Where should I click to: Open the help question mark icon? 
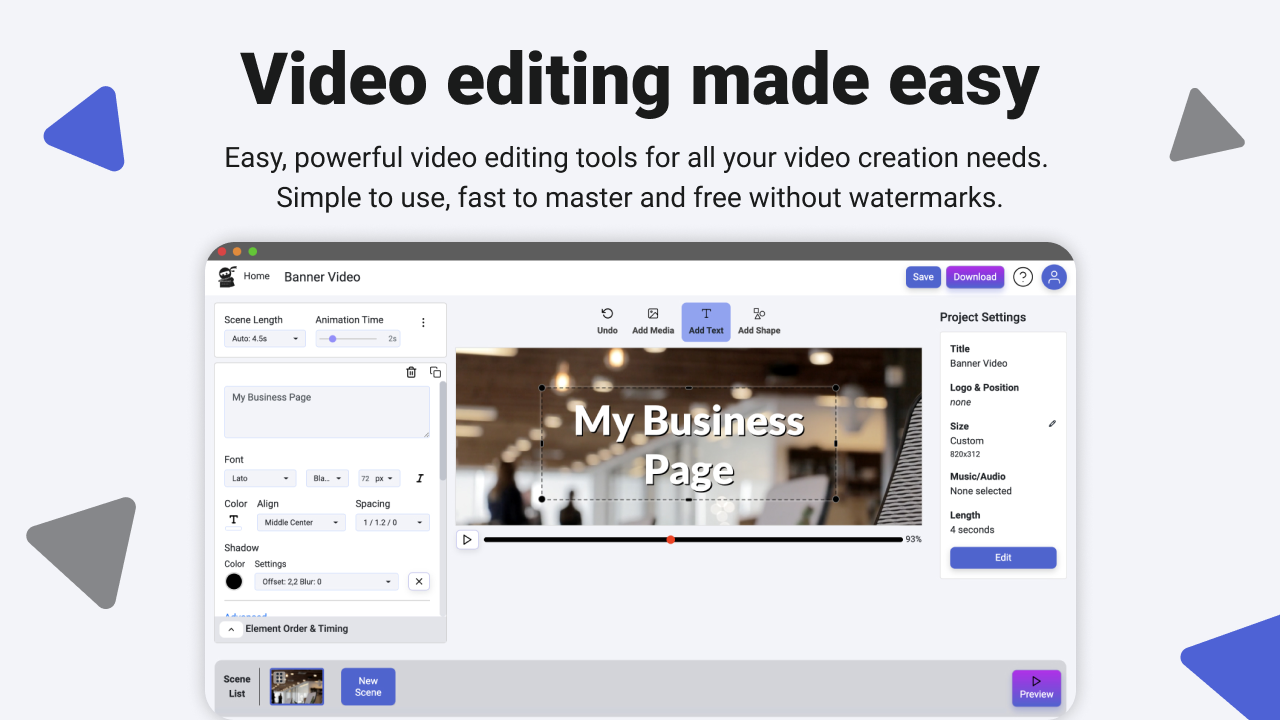pyautogui.click(x=1022, y=277)
